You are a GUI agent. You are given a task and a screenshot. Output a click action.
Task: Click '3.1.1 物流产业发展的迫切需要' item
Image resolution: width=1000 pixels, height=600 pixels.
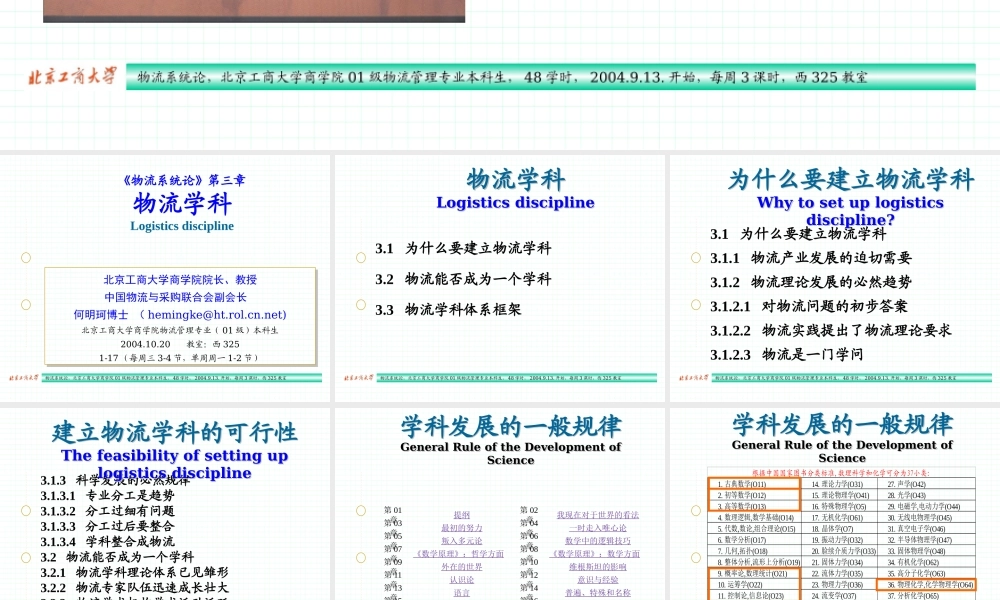pos(811,258)
